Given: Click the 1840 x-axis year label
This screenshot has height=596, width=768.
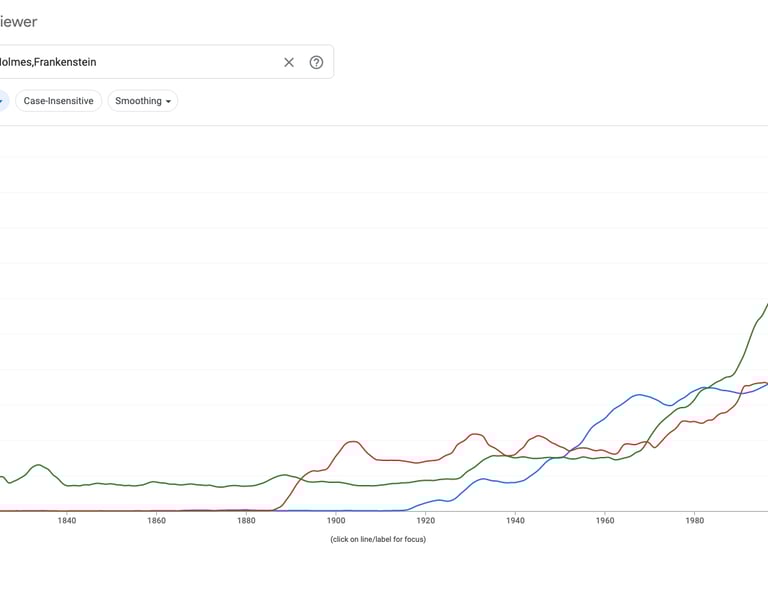Looking at the screenshot, I should click(x=67, y=520).
